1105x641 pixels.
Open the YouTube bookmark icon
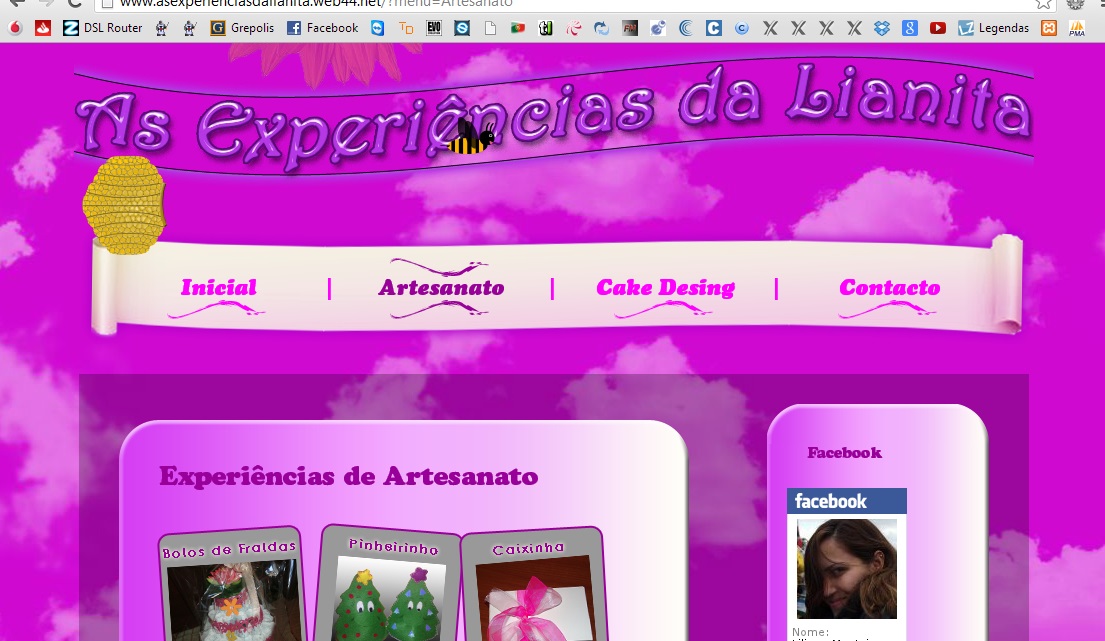tap(937, 28)
